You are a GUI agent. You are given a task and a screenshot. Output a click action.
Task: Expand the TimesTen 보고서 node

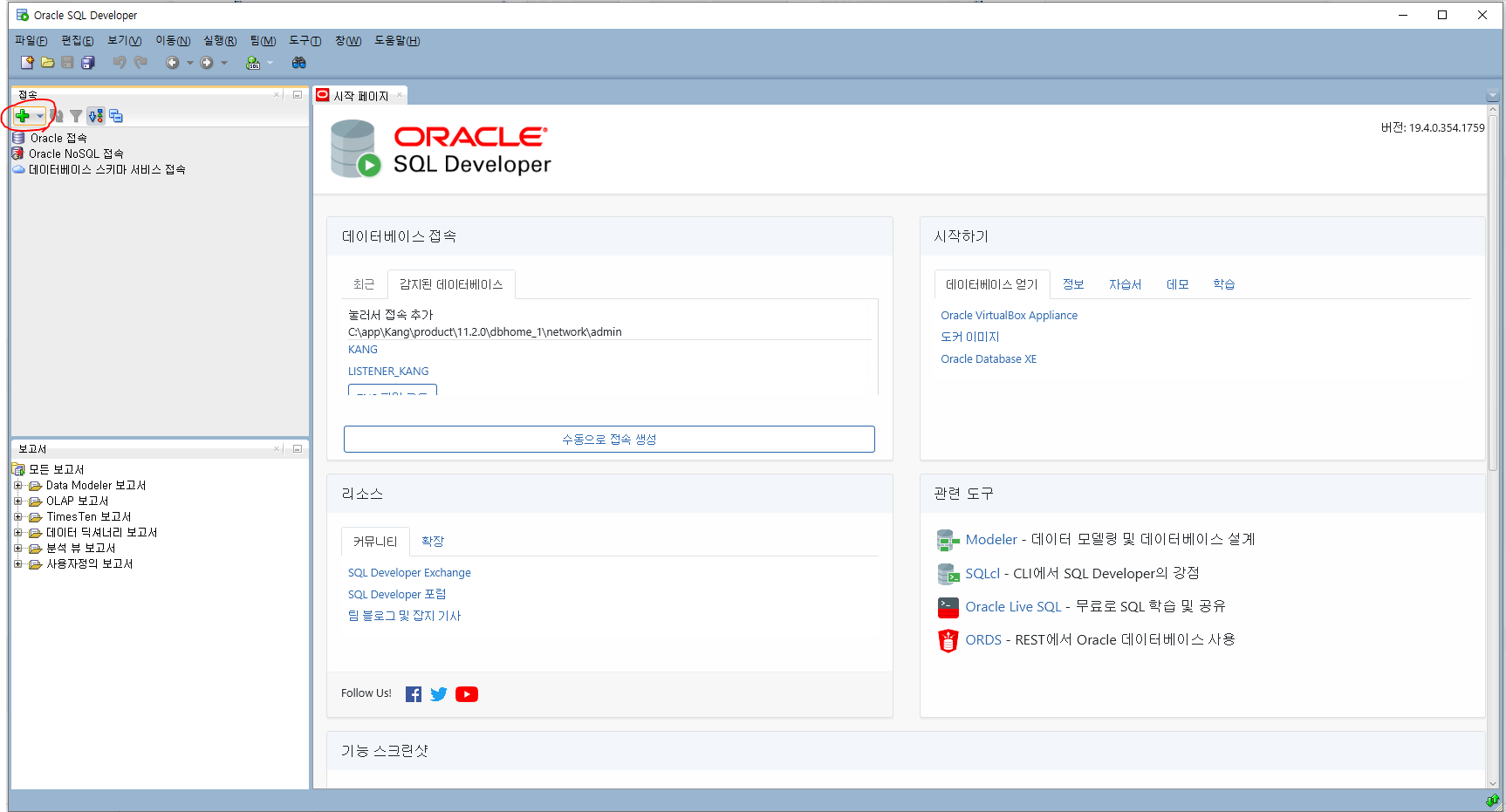[x=17, y=516]
